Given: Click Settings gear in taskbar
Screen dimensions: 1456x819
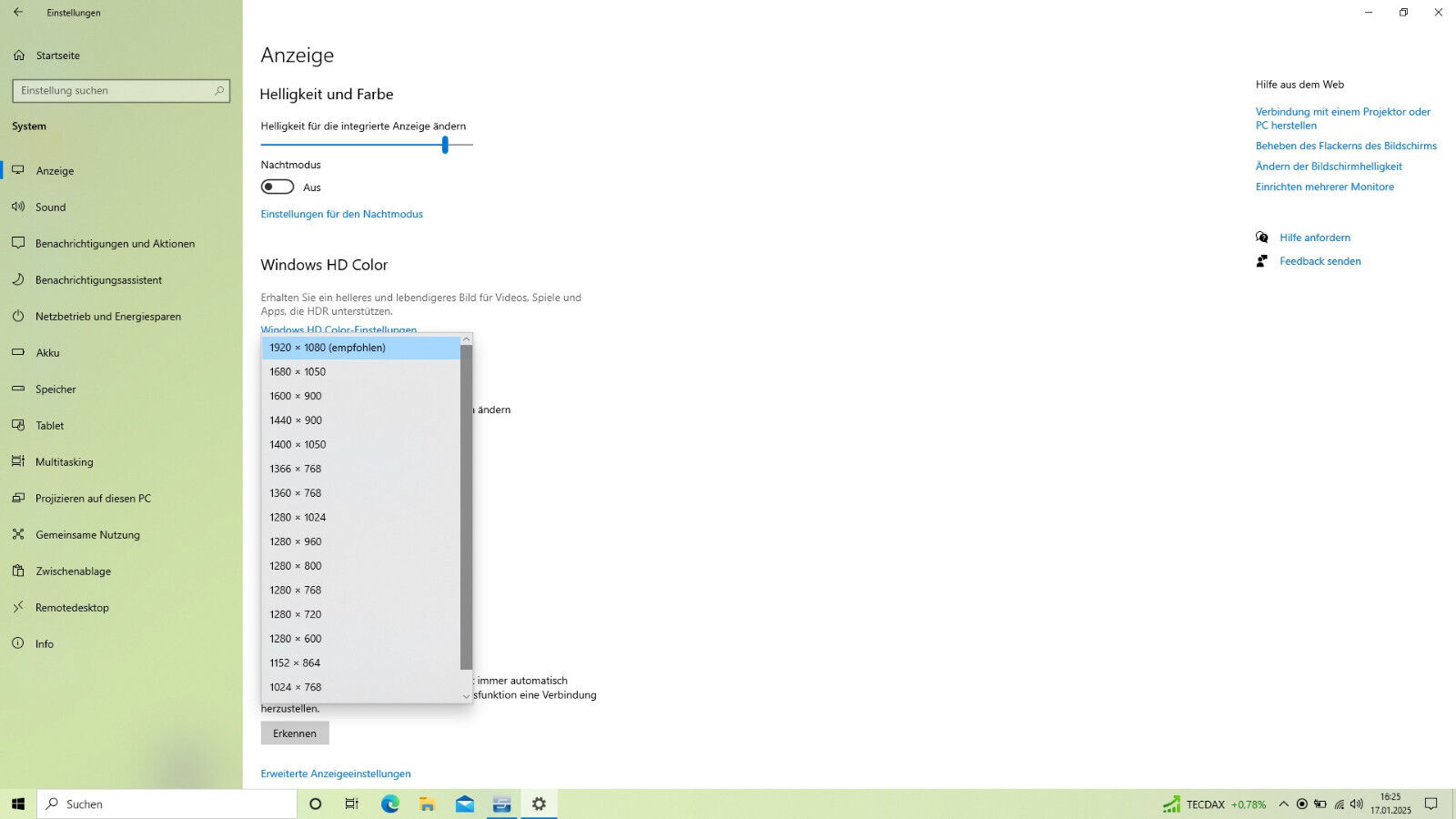Looking at the screenshot, I should 539,804.
